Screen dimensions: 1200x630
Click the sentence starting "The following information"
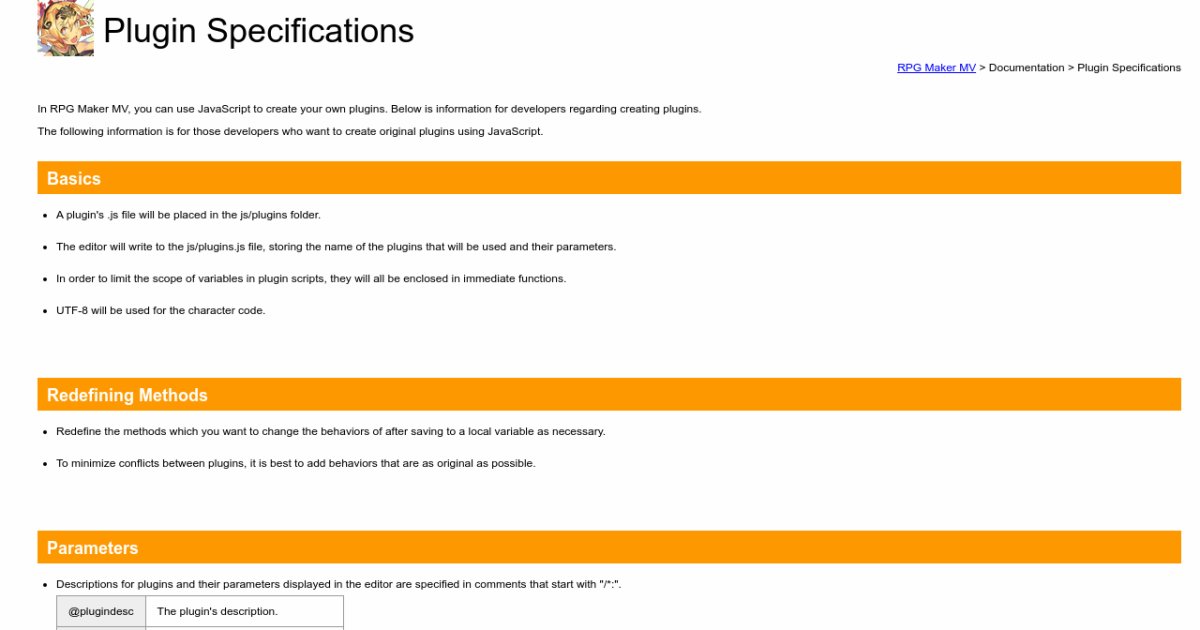click(x=290, y=132)
